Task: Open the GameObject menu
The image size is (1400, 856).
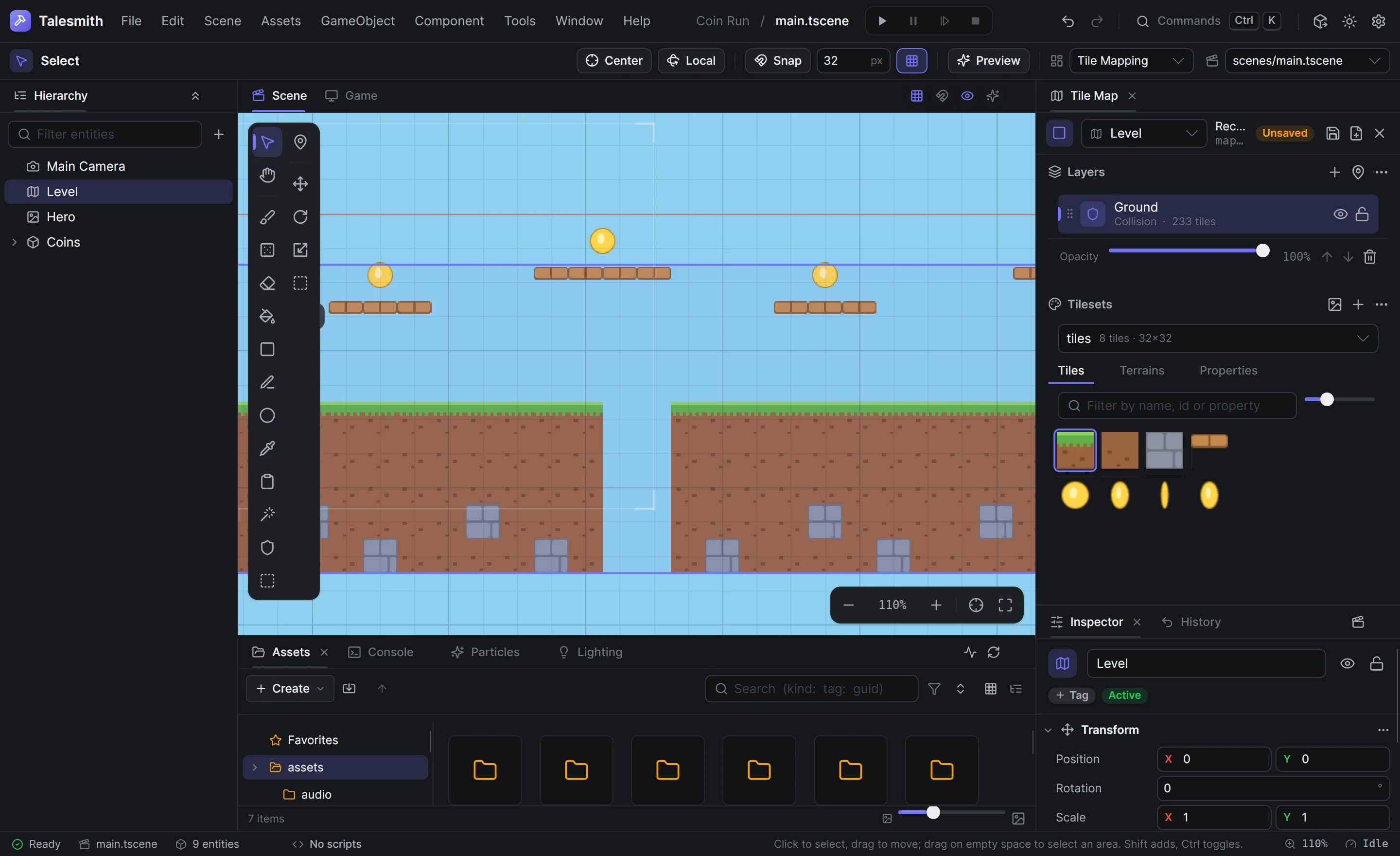Action: coord(357,21)
